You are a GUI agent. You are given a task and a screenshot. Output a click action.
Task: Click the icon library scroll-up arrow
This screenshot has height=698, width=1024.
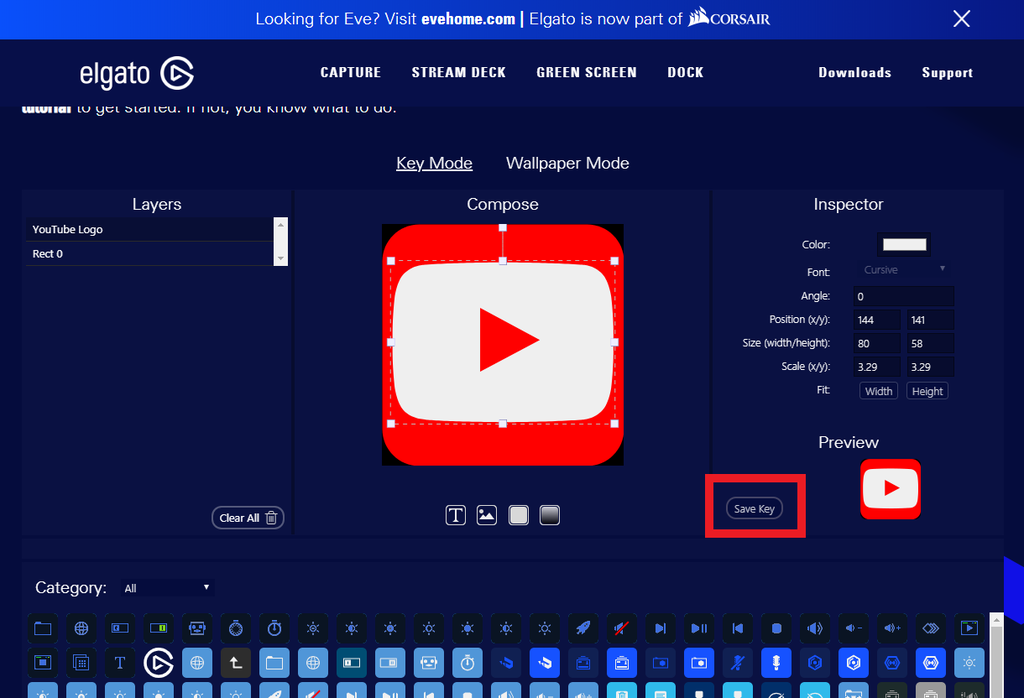(996, 620)
